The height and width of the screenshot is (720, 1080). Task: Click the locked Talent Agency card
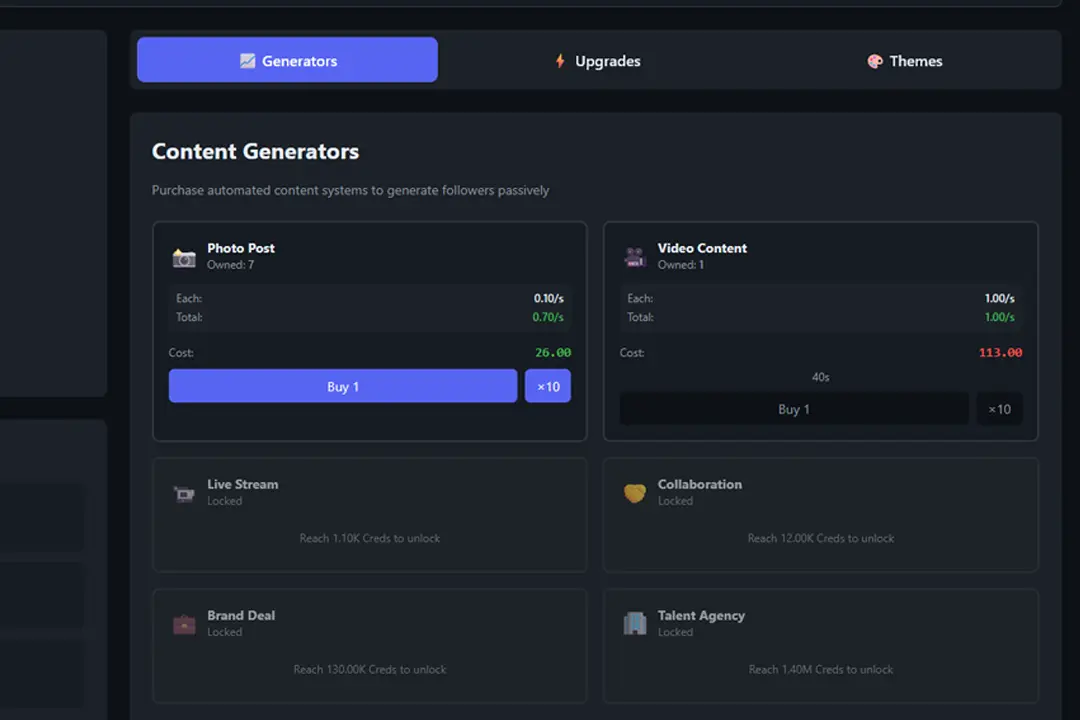[x=820, y=646]
